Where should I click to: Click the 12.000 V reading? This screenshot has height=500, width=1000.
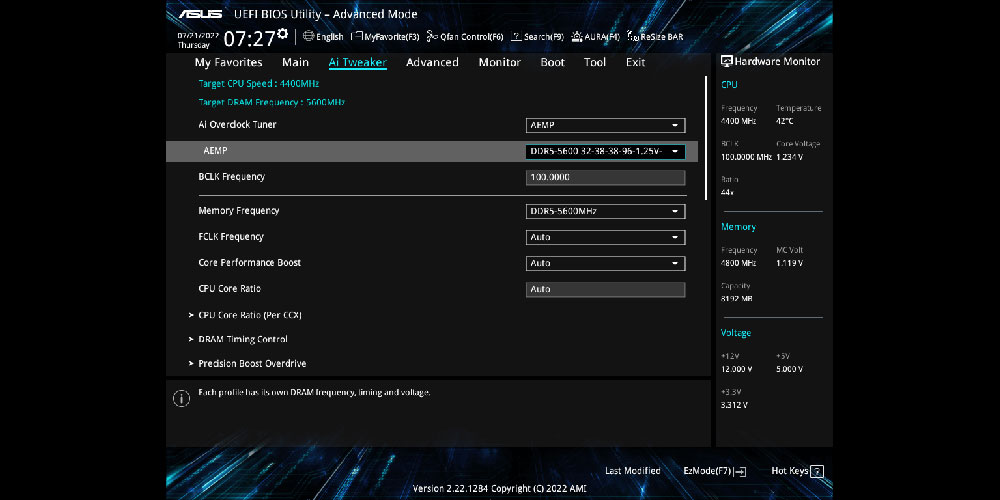pos(737,369)
